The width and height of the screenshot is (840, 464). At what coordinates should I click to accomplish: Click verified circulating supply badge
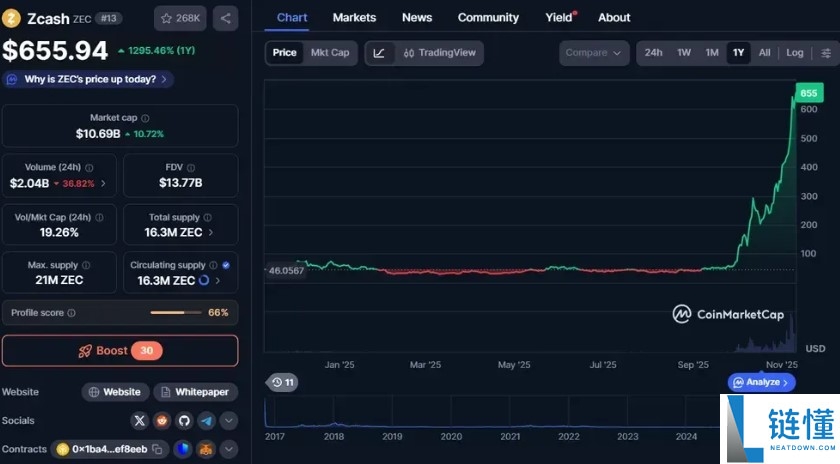226,265
